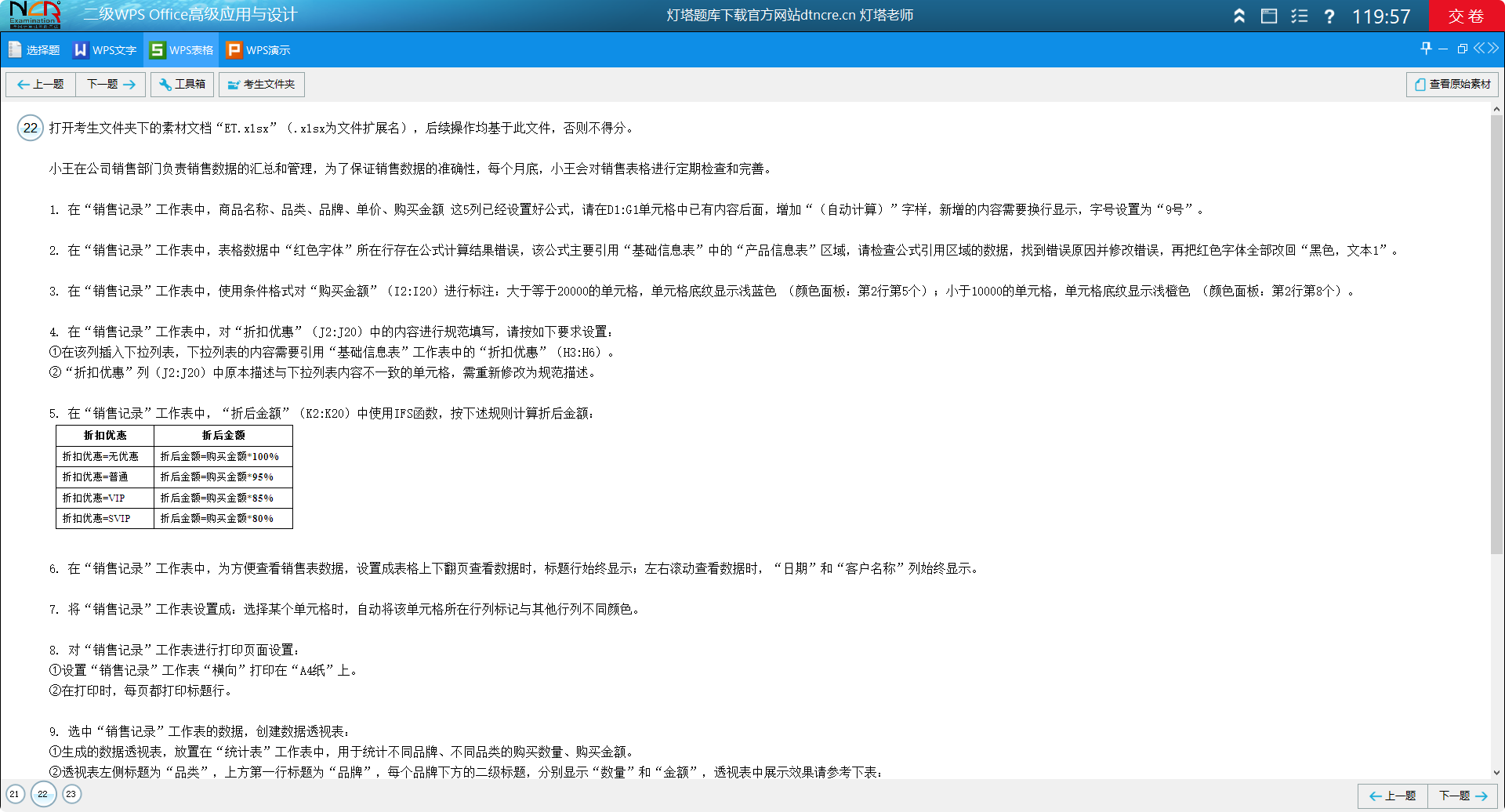This screenshot has width=1505, height=812.
Task: Click the NCRE Examination logo
Action: (34, 15)
